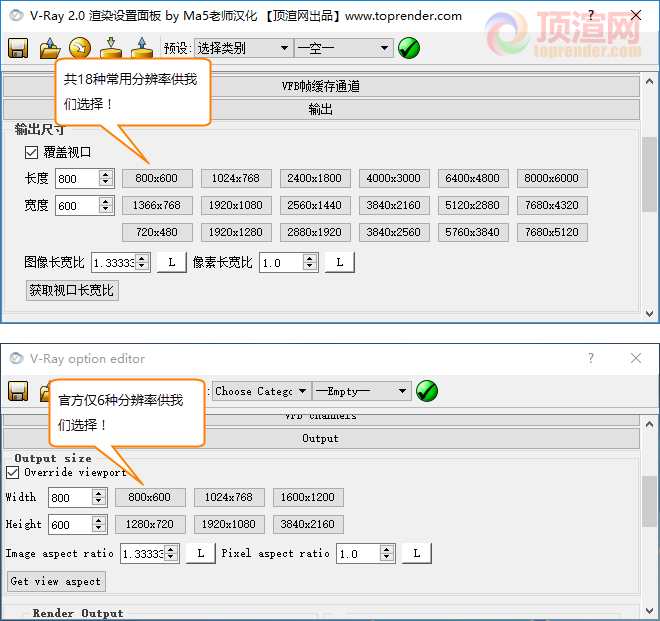This screenshot has height=621, width=660.
Task: Click help question mark in Chinese panel
Action: (x=591, y=16)
